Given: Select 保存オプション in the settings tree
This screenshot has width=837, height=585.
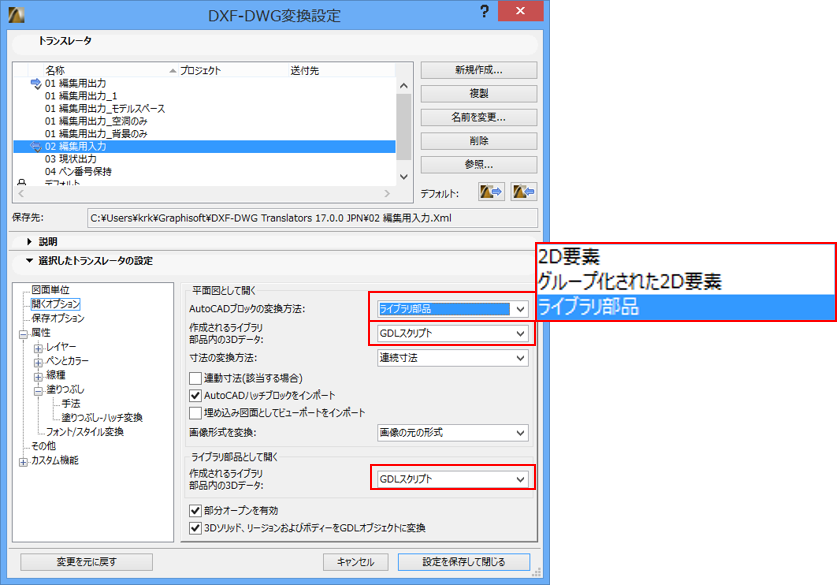Looking at the screenshot, I should 58,319.
